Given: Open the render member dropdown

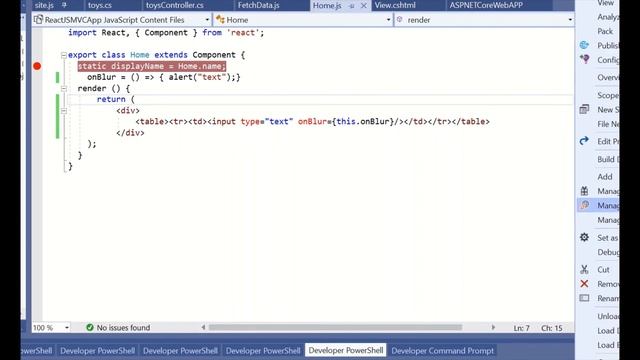Looking at the screenshot, I should click(x=570, y=20).
